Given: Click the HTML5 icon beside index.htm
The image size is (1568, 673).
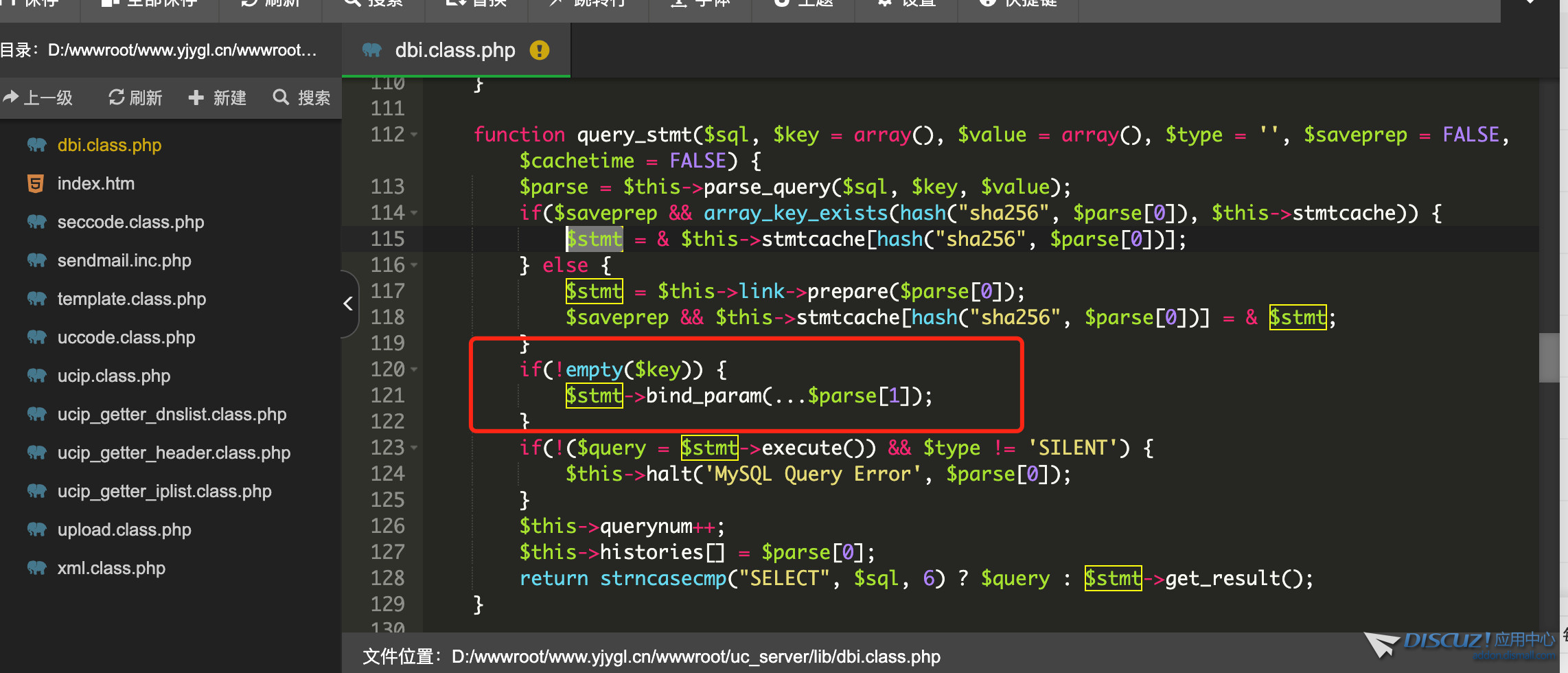Looking at the screenshot, I should click(36, 183).
